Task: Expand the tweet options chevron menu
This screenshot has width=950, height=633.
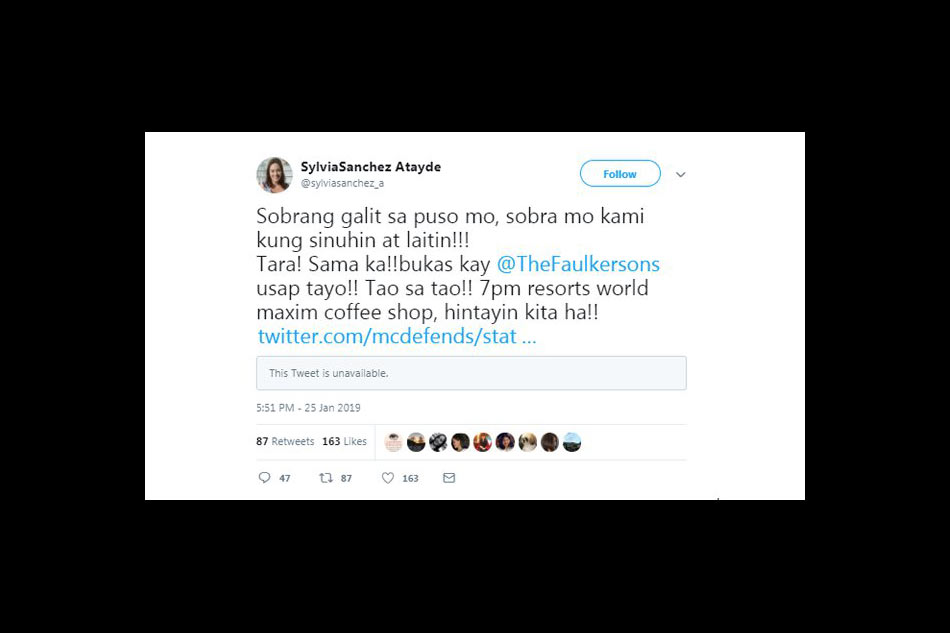Action: [x=680, y=174]
